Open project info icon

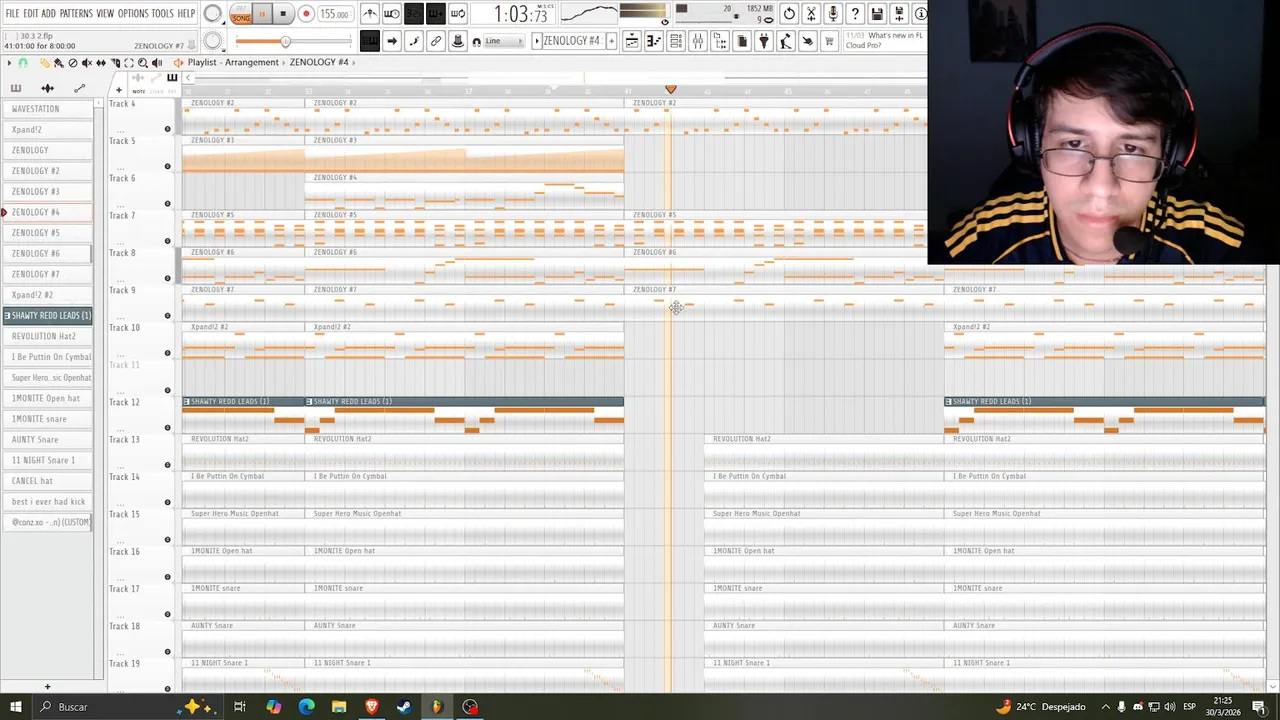pyautogui.click(x=920, y=13)
